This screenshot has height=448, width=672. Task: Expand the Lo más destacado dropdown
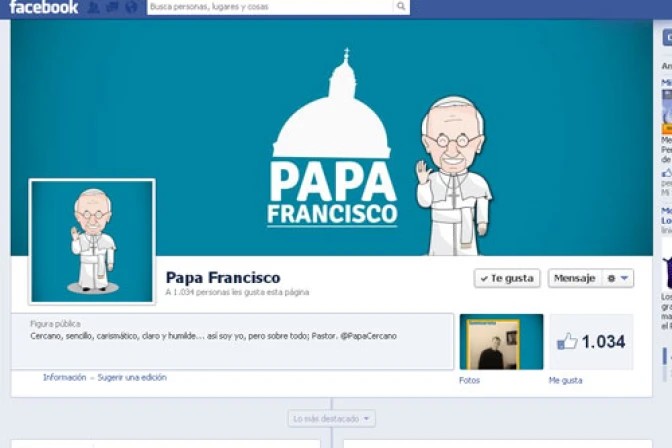tap(332, 418)
